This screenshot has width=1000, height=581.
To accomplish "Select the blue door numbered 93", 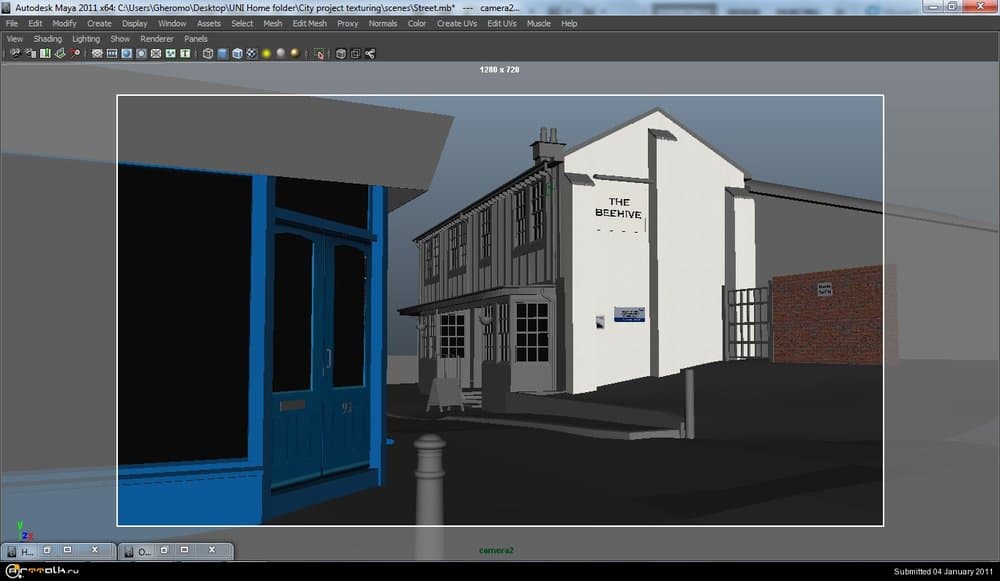I will [x=321, y=357].
